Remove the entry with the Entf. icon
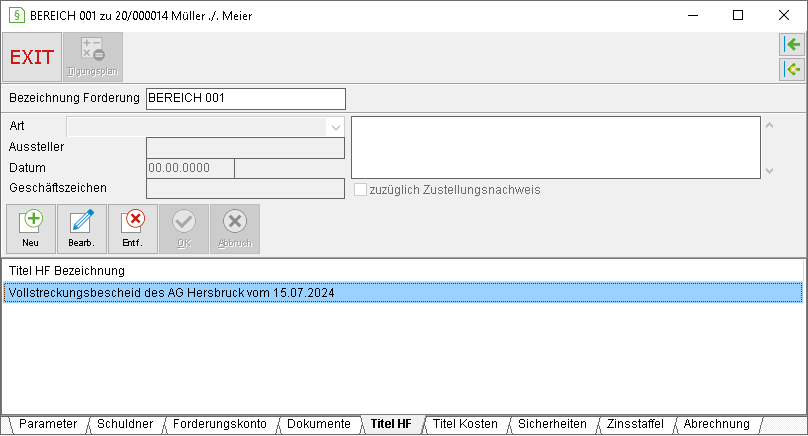 coord(132,229)
